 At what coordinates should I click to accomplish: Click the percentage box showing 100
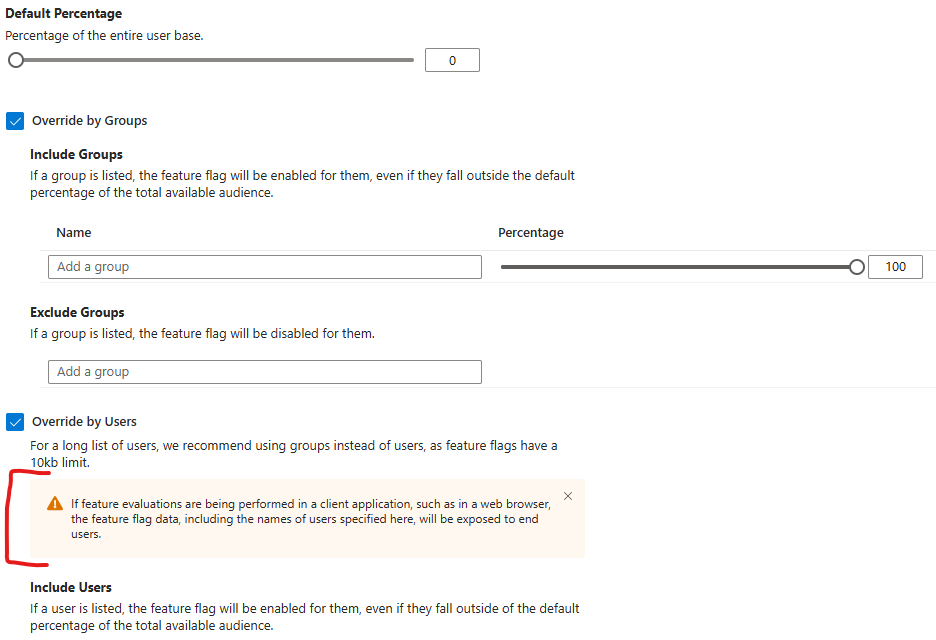(895, 266)
